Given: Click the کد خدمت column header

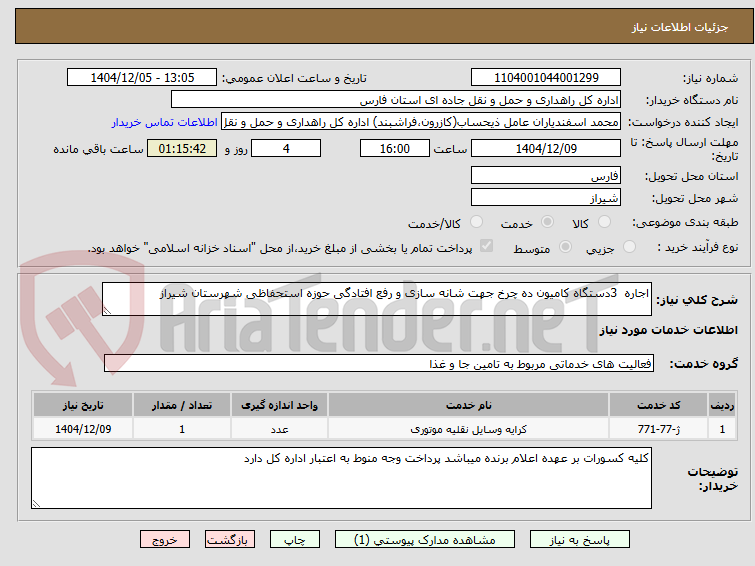Looking at the screenshot, I should (659, 405).
